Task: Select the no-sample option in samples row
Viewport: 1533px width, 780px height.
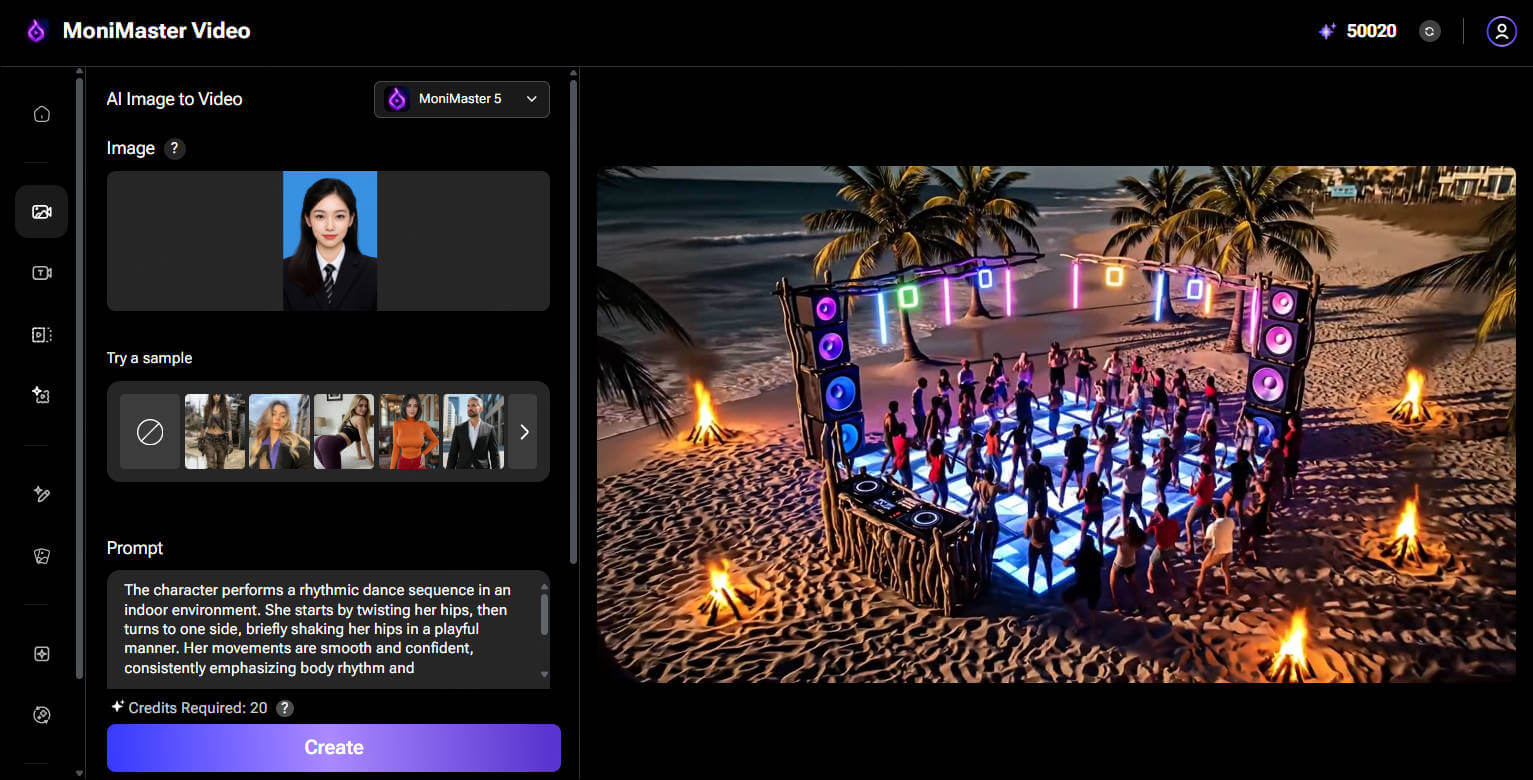Action: 150,432
